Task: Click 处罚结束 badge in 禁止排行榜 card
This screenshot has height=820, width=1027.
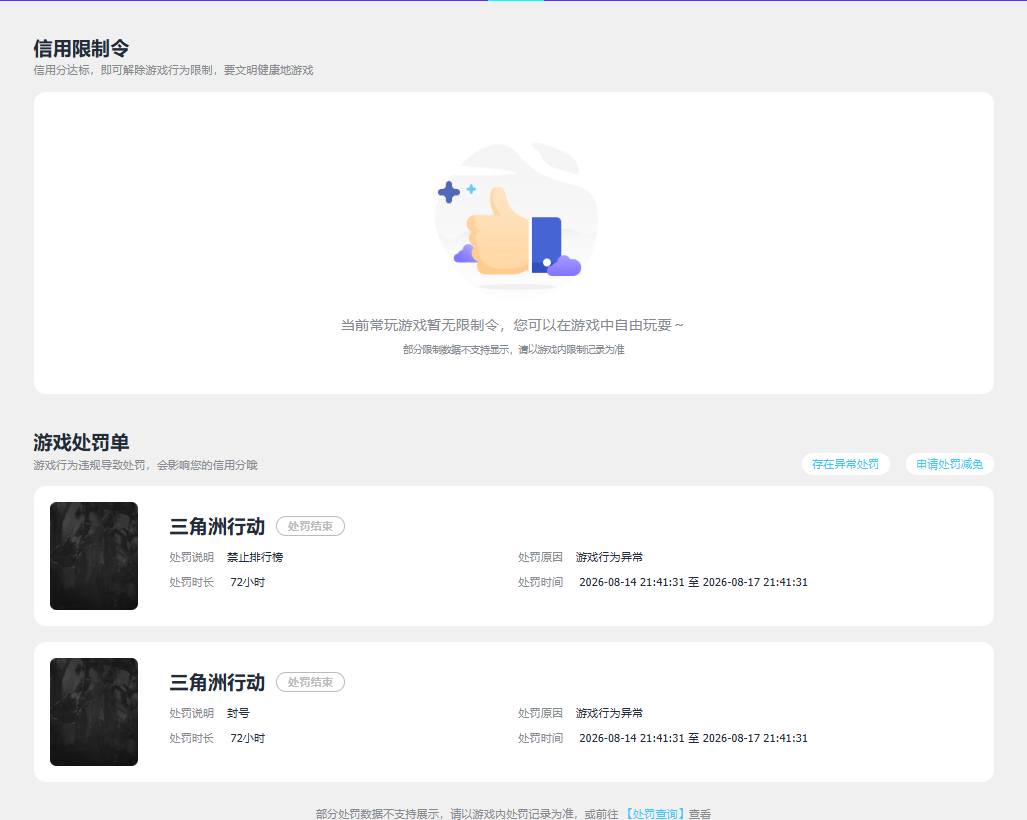Action: click(x=310, y=526)
